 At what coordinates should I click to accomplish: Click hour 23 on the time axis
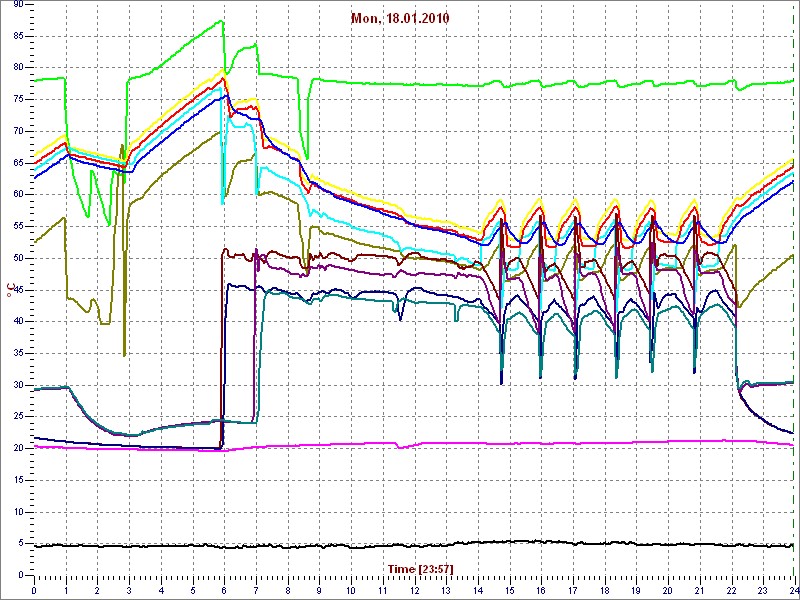[762, 590]
